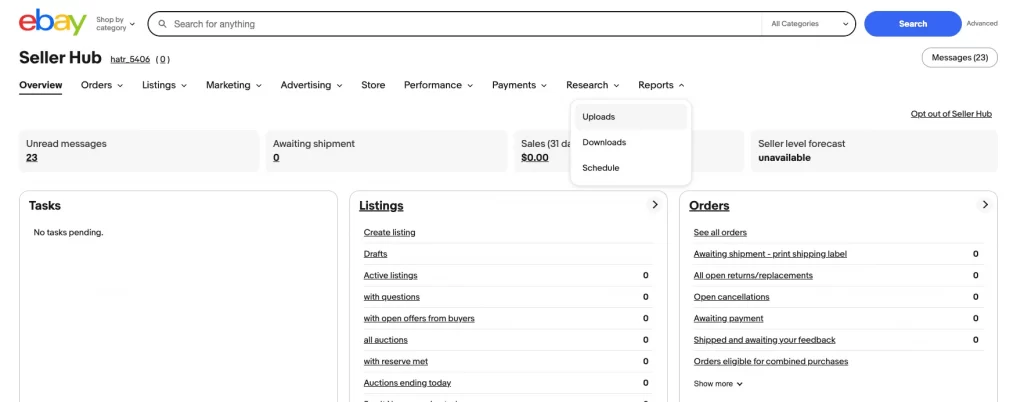The width and height of the screenshot is (1024, 402).
Task: Open the Listings card heading
Action: pos(381,206)
